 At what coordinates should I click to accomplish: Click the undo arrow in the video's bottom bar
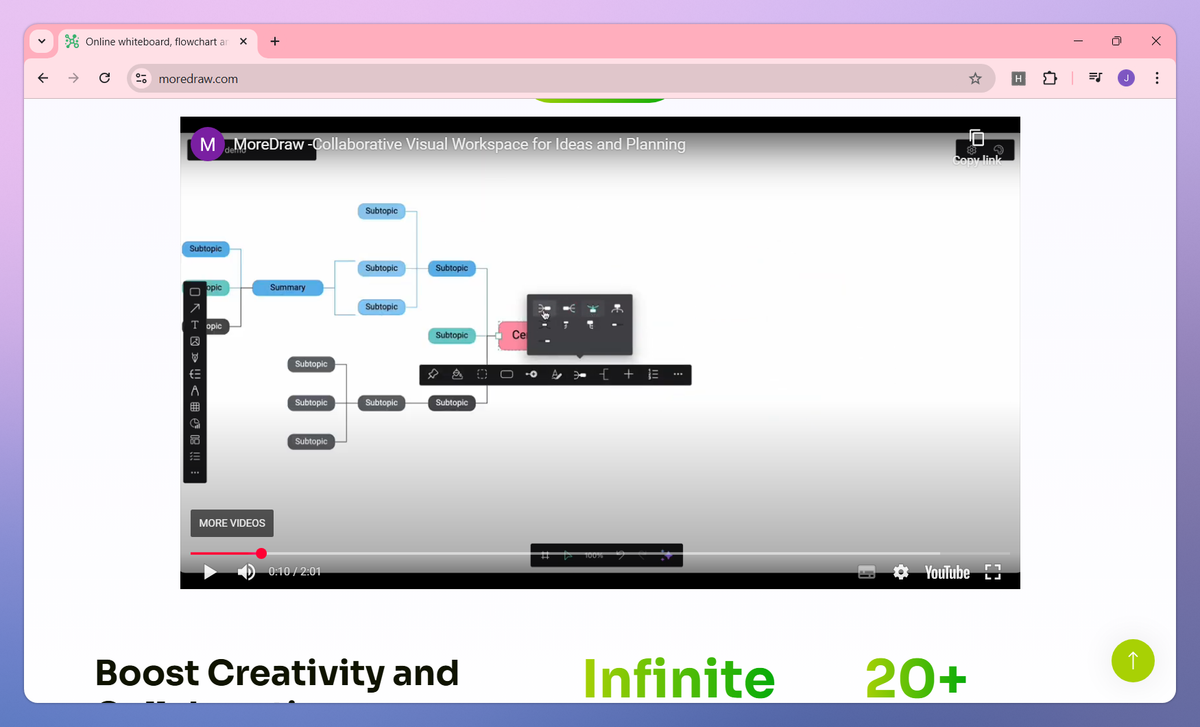(x=621, y=555)
